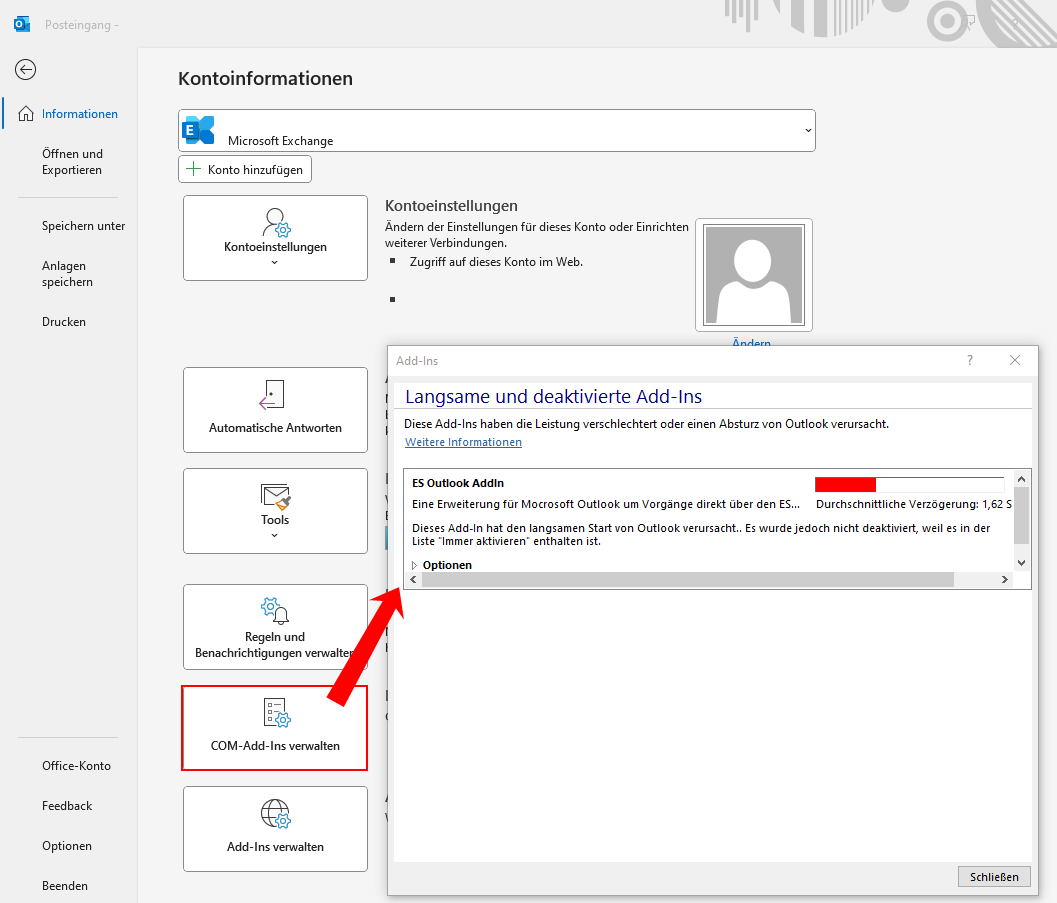
Task: Open the Drucken section
Action: point(64,322)
